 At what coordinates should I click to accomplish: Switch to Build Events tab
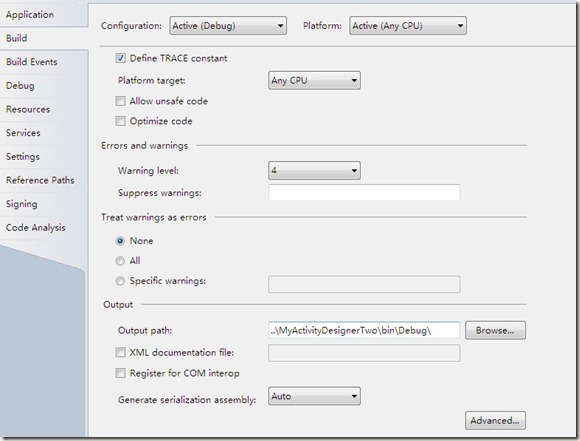[44, 62]
